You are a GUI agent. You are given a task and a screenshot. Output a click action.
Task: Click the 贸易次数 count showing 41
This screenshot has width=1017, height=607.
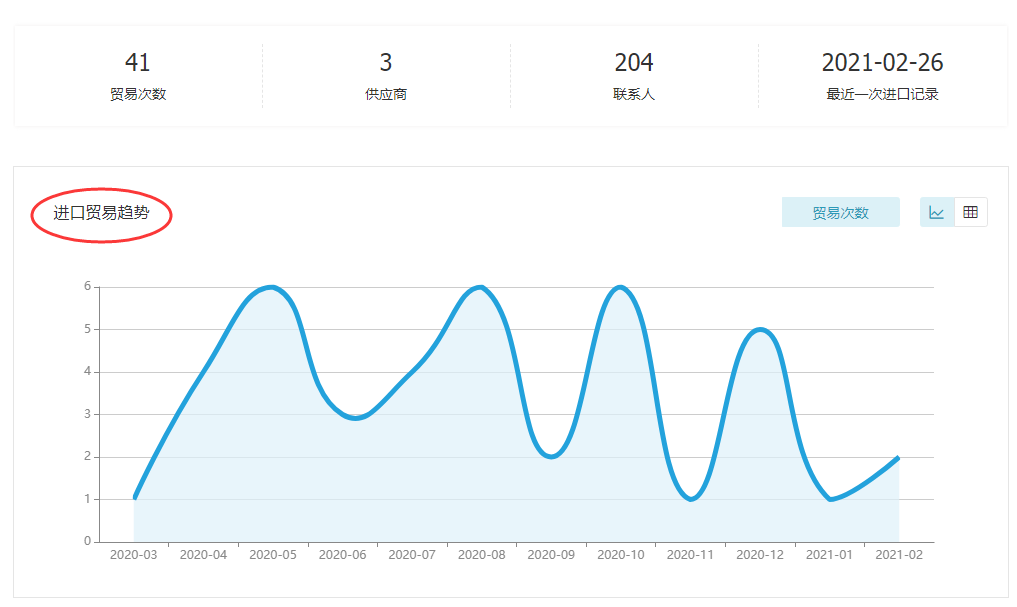pos(137,62)
